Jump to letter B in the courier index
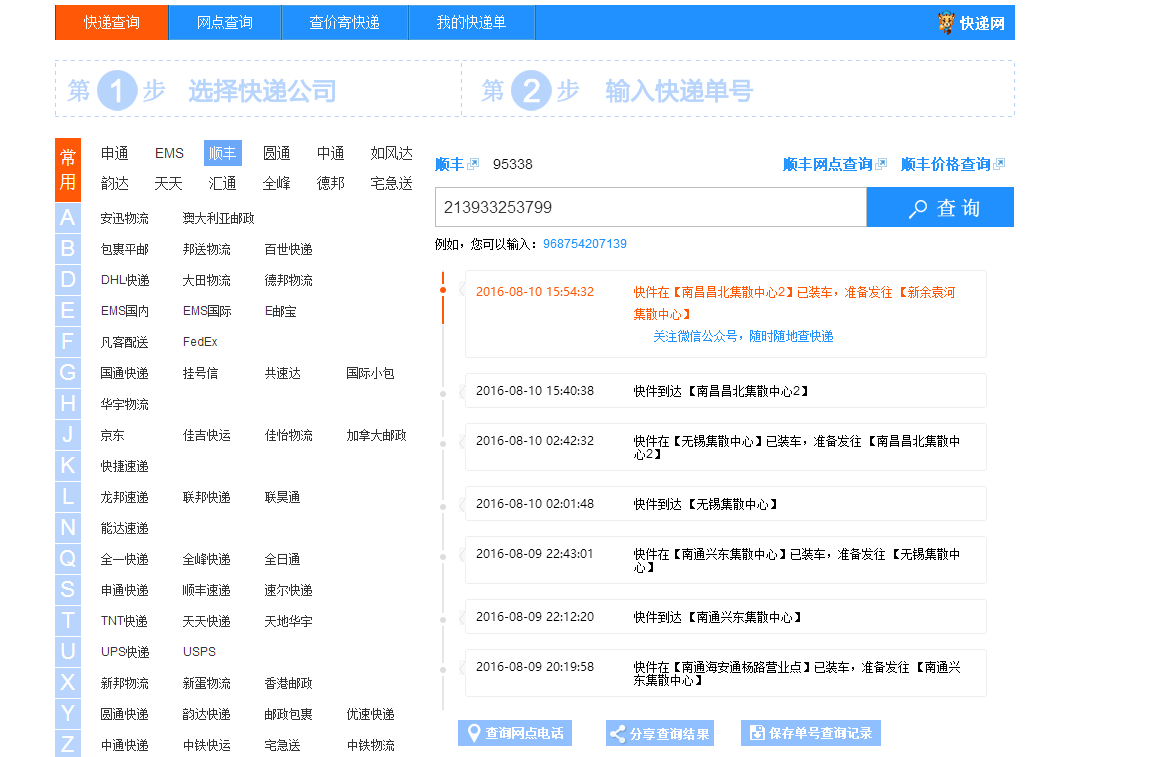The image size is (1167, 757). [x=68, y=249]
